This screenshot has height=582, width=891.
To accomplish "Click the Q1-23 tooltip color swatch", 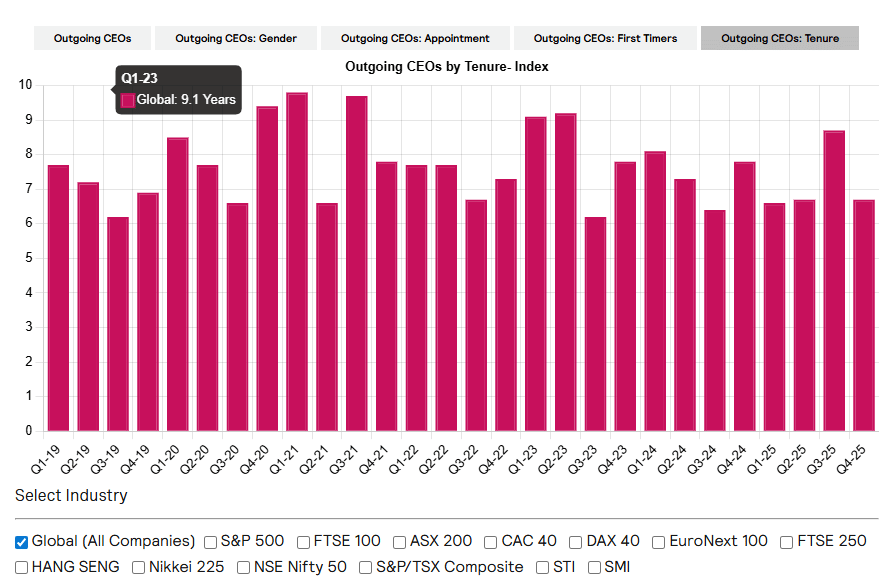I will [128, 100].
